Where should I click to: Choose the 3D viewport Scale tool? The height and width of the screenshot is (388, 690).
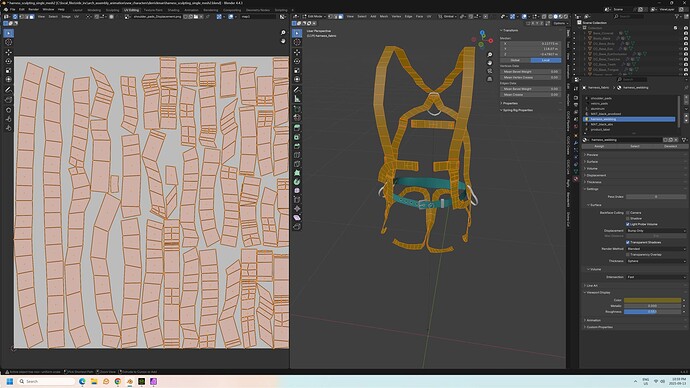point(297,70)
